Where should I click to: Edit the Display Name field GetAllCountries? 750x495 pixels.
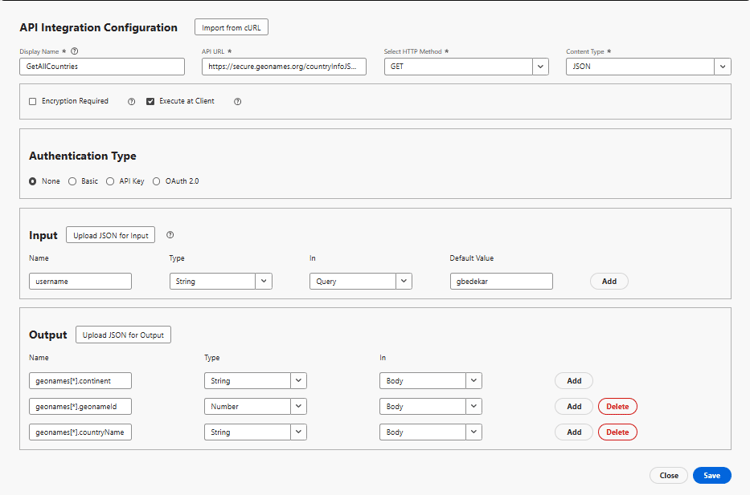coord(102,66)
